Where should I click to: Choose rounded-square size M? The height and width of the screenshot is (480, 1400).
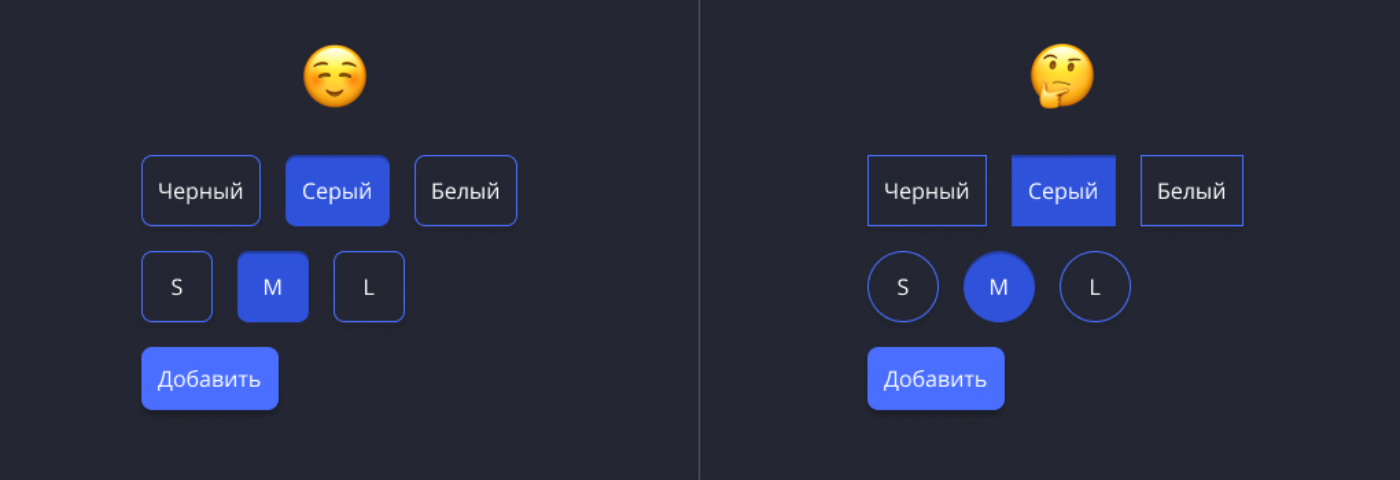click(273, 287)
